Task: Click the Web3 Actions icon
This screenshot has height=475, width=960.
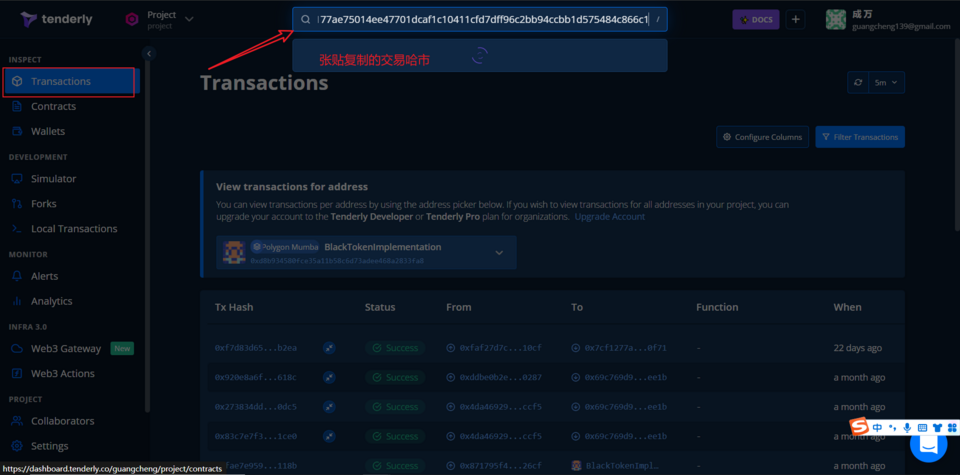Action: click(x=17, y=374)
